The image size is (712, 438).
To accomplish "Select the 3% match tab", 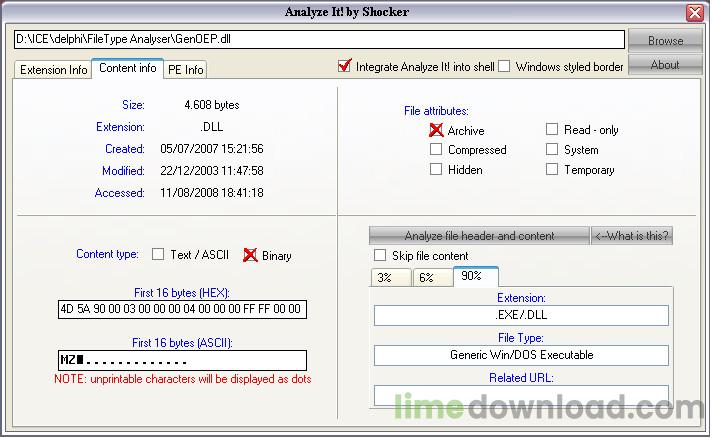I will (x=391, y=277).
